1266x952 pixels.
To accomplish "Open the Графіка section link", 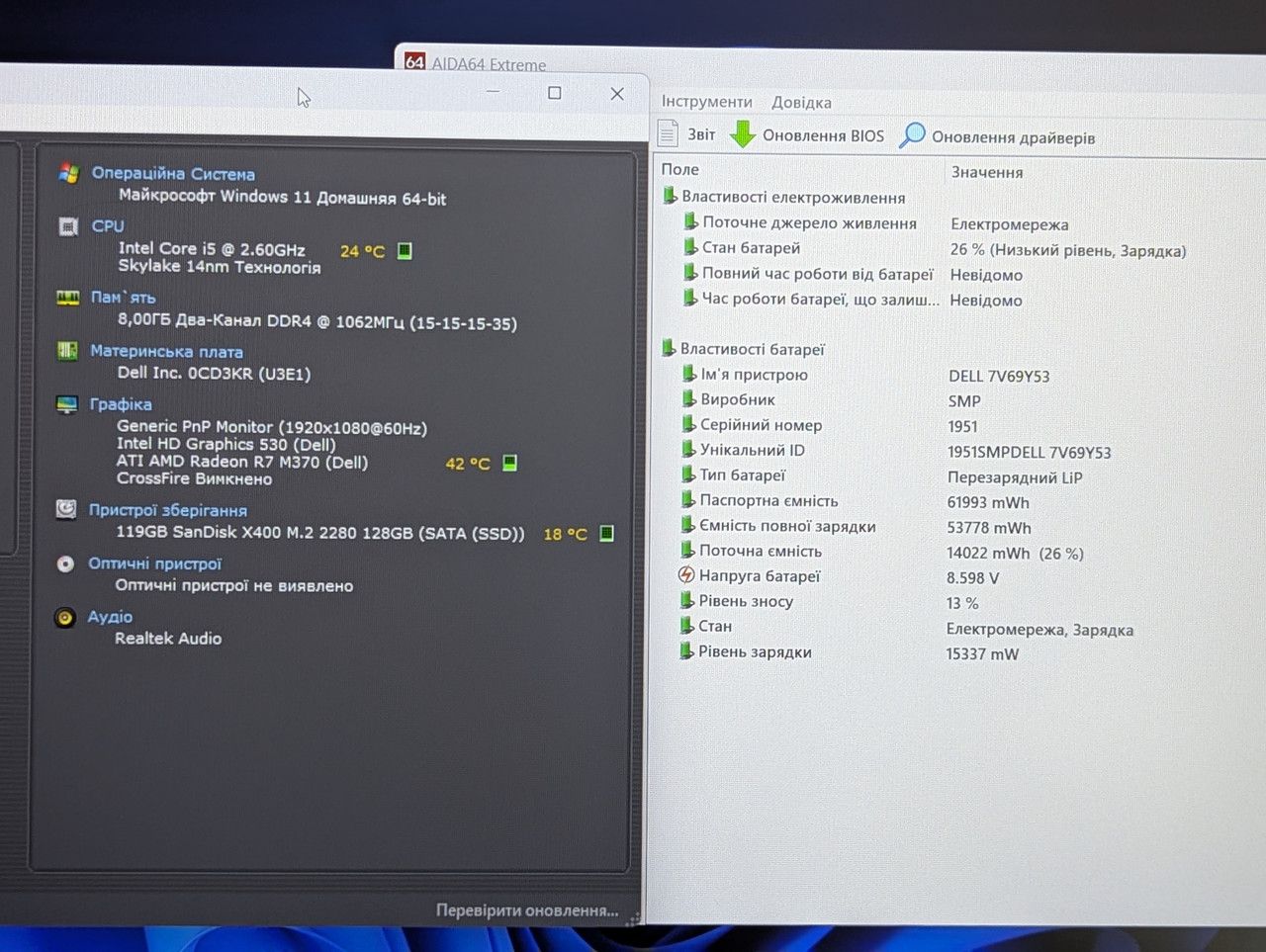I will point(121,404).
